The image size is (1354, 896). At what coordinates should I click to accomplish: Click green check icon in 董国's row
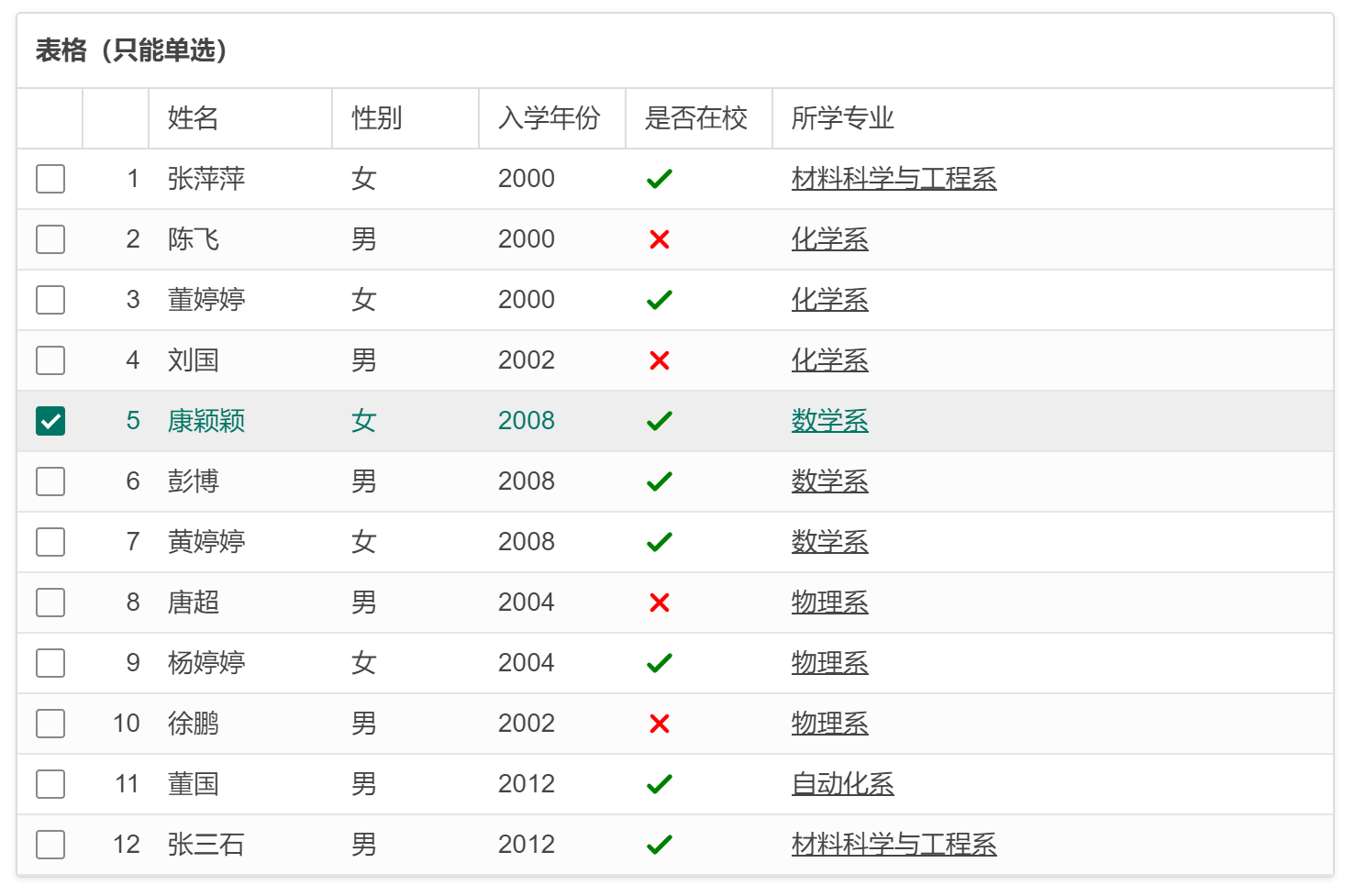tap(660, 784)
